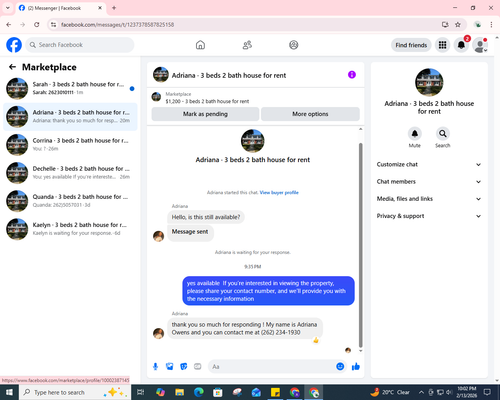Open Corrina's conversation
Screen dimensions: 500x400
(x=70, y=145)
